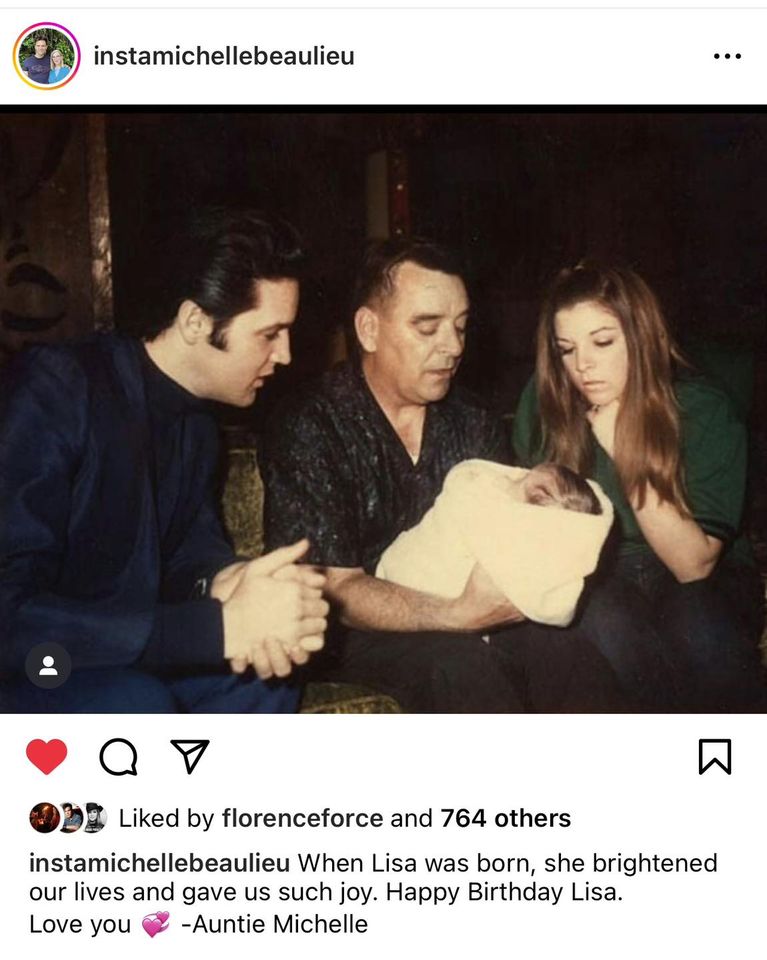Tap the '-Auntie Michelle' caption signature
The width and height of the screenshot is (767, 960).
(x=274, y=924)
